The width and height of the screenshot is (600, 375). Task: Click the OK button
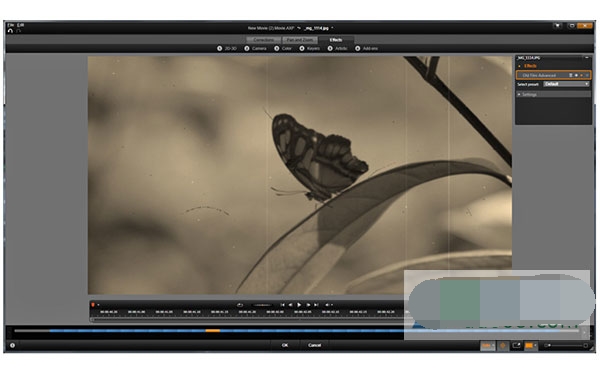pyautogui.click(x=285, y=345)
